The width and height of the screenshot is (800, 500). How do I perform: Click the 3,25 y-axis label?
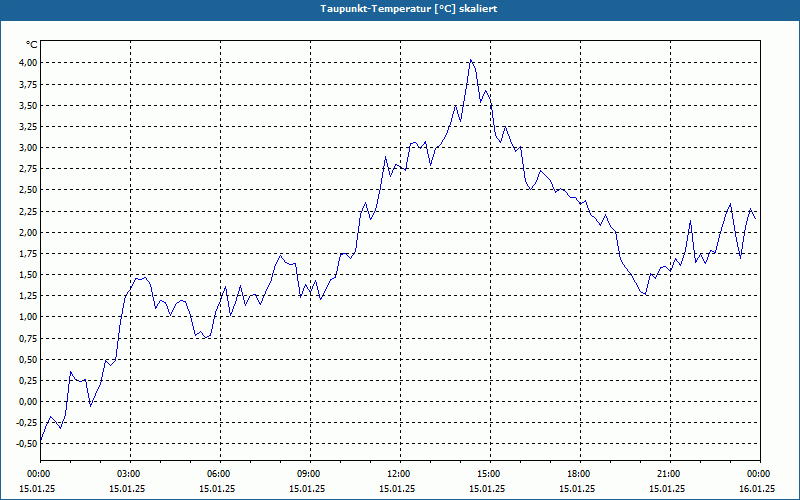point(29,127)
